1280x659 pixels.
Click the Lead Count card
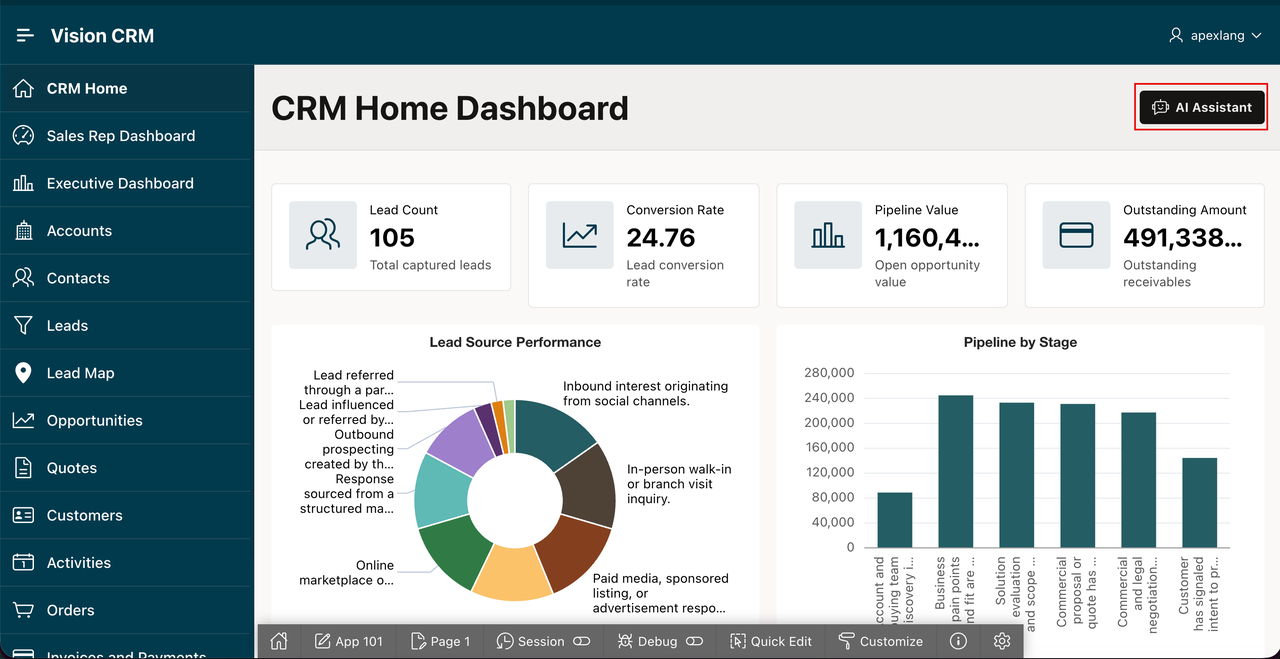point(391,237)
